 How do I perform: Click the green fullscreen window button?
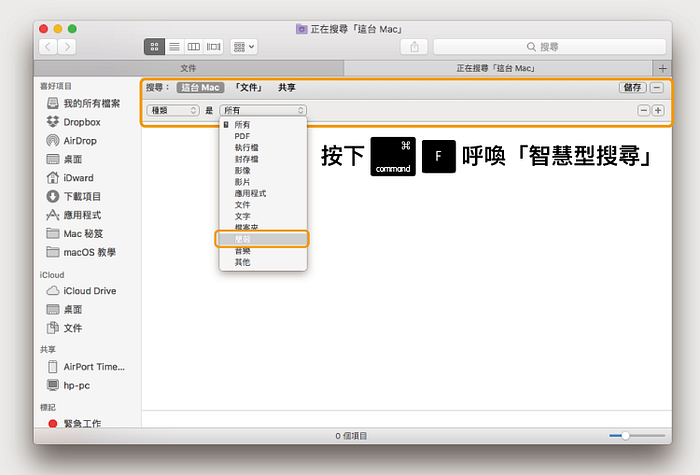(72, 29)
